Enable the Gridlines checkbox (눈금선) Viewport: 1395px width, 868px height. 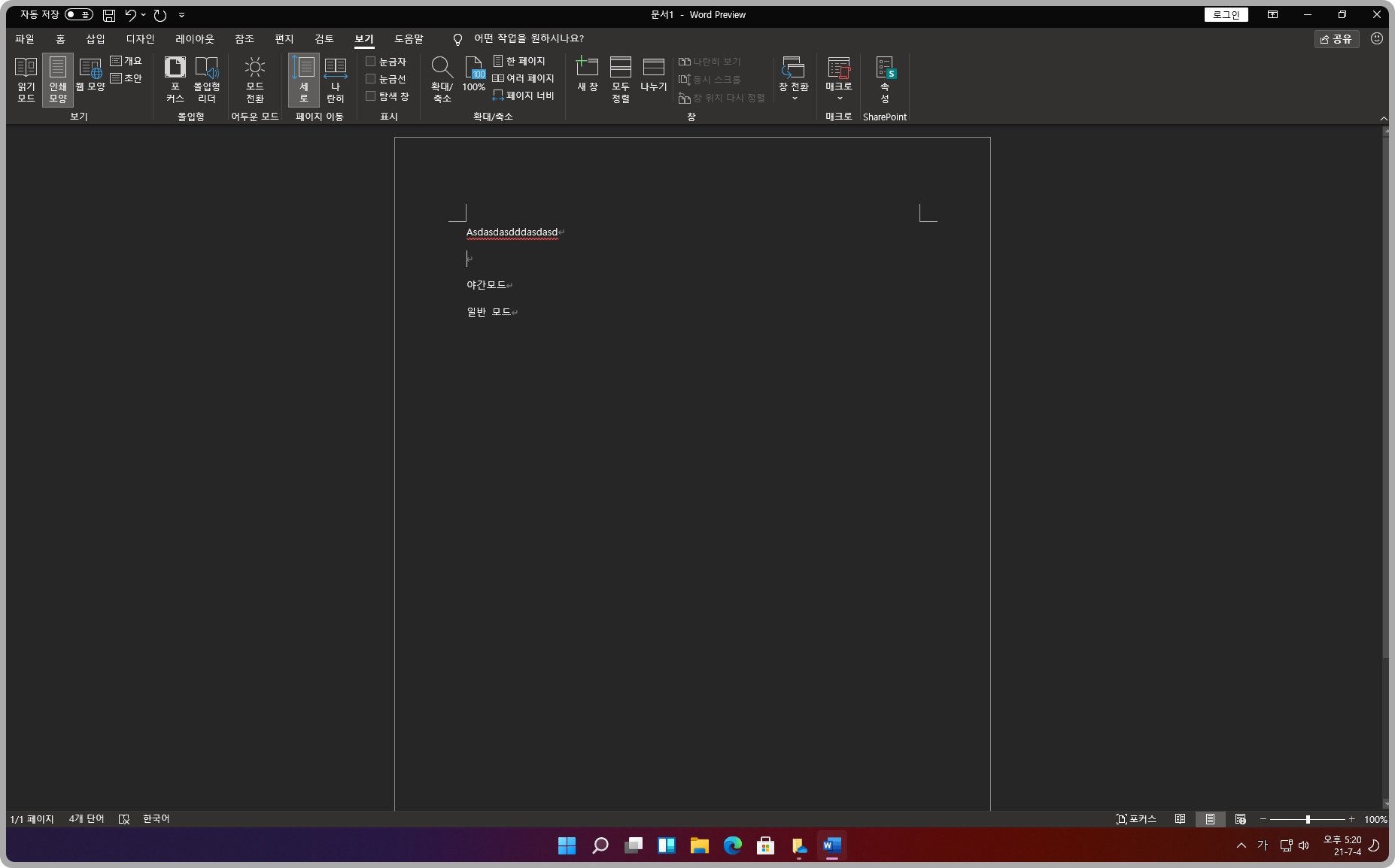point(370,79)
